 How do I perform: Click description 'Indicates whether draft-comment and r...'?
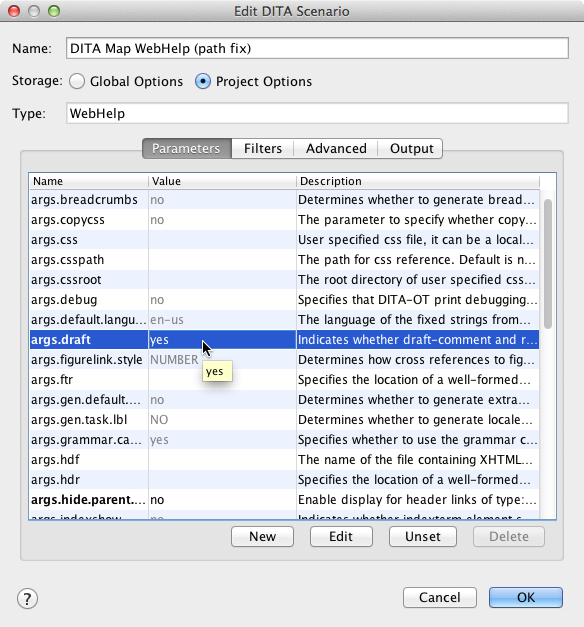[418, 339]
